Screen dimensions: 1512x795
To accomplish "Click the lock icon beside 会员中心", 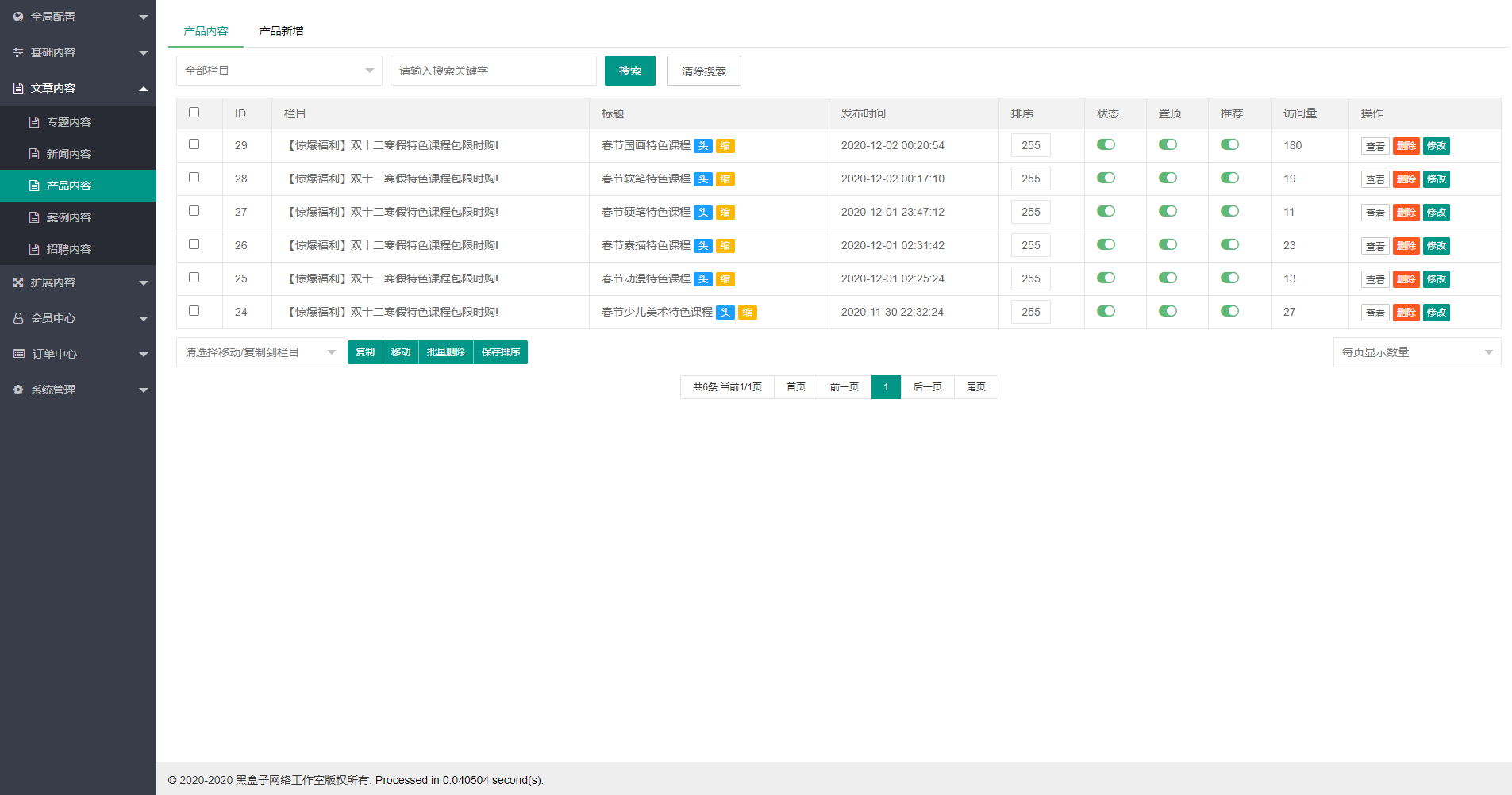I will pyautogui.click(x=18, y=318).
